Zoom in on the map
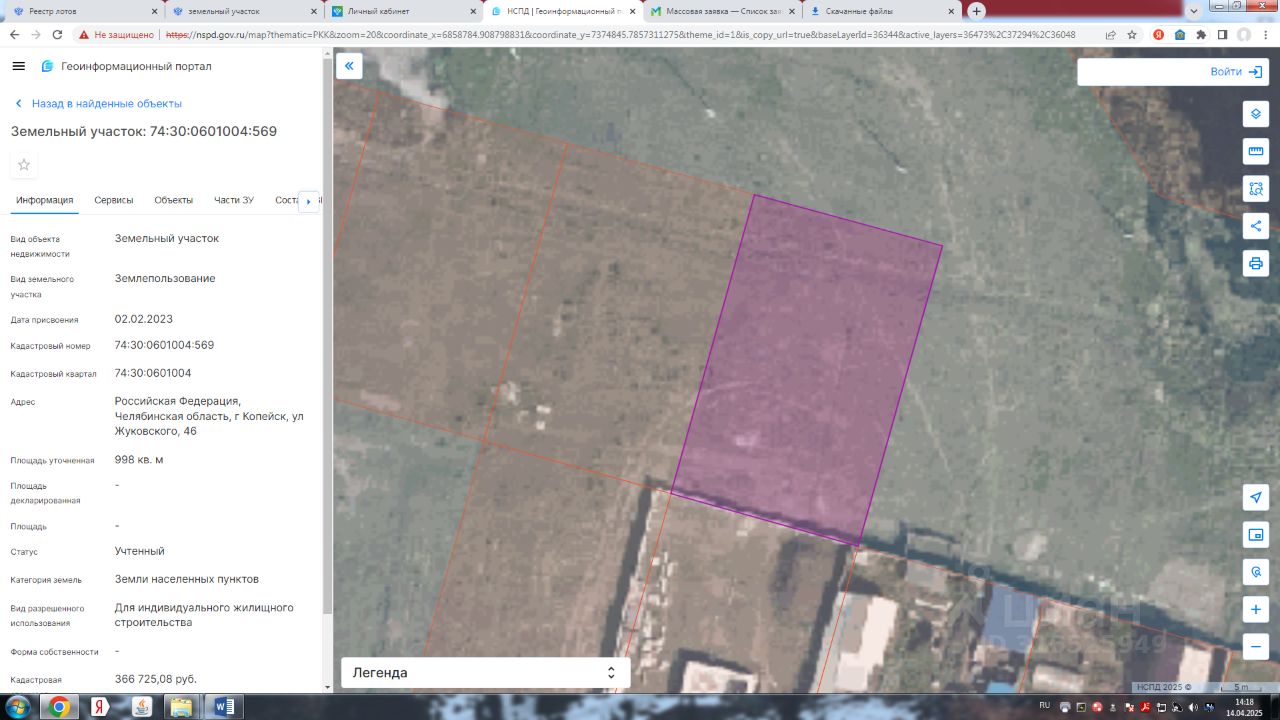This screenshot has height=720, width=1280. coord(1256,609)
